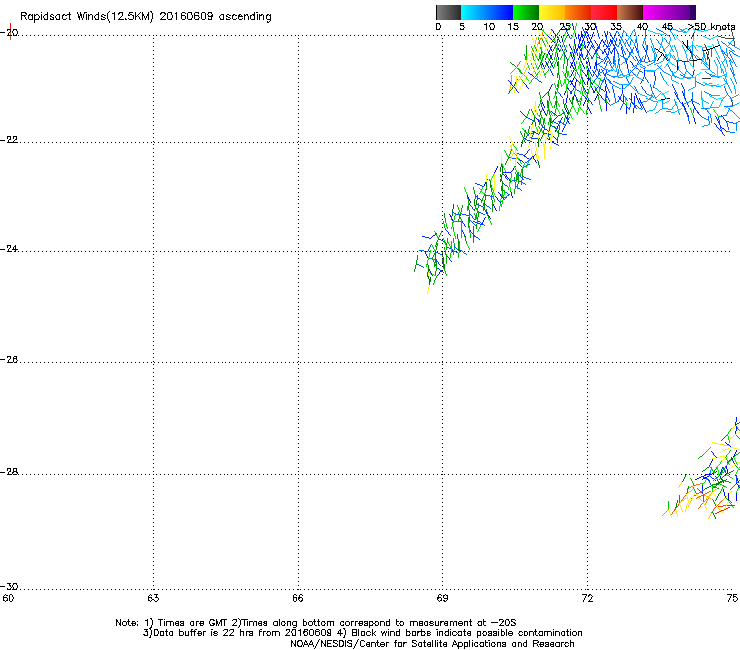This screenshot has height=650, width=740.
Task: Click the legend value '35'
Action: click(x=616, y=27)
